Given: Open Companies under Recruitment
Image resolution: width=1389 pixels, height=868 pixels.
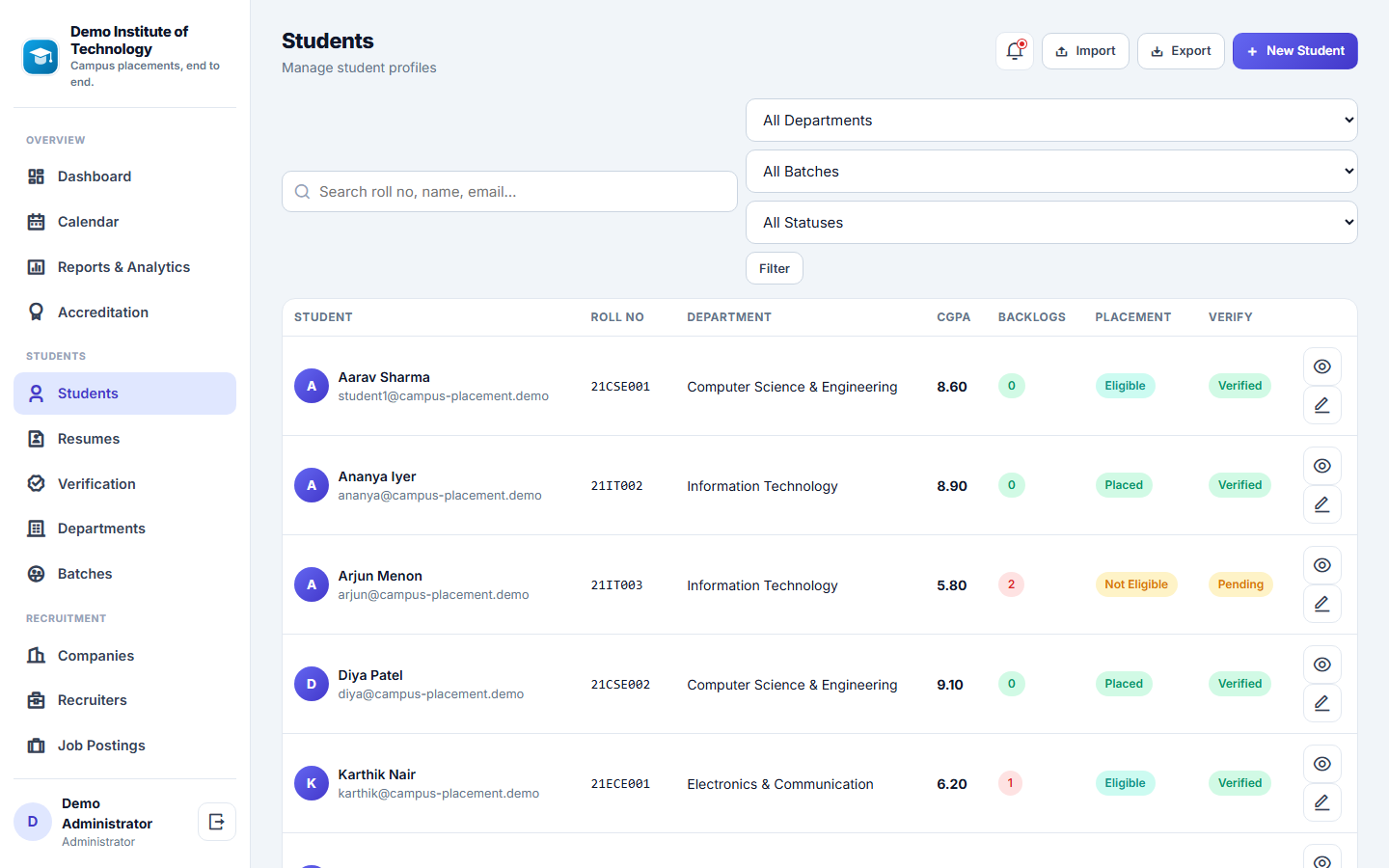Looking at the screenshot, I should pos(124,656).
